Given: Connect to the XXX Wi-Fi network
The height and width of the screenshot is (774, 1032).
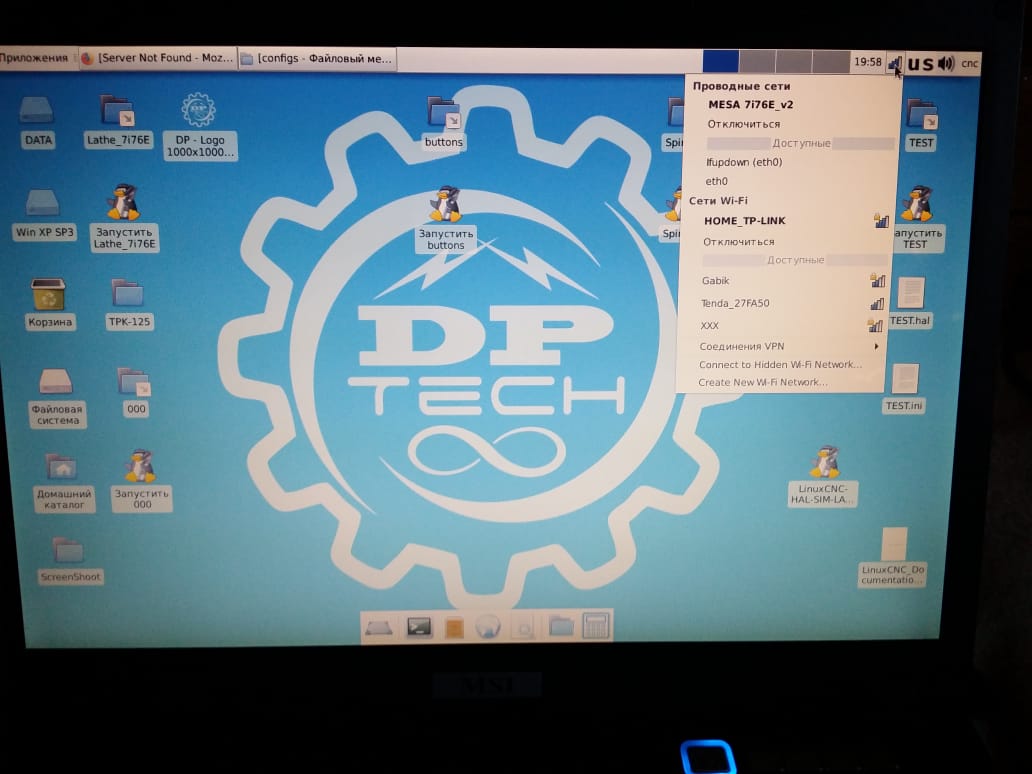Looking at the screenshot, I should (x=783, y=326).
